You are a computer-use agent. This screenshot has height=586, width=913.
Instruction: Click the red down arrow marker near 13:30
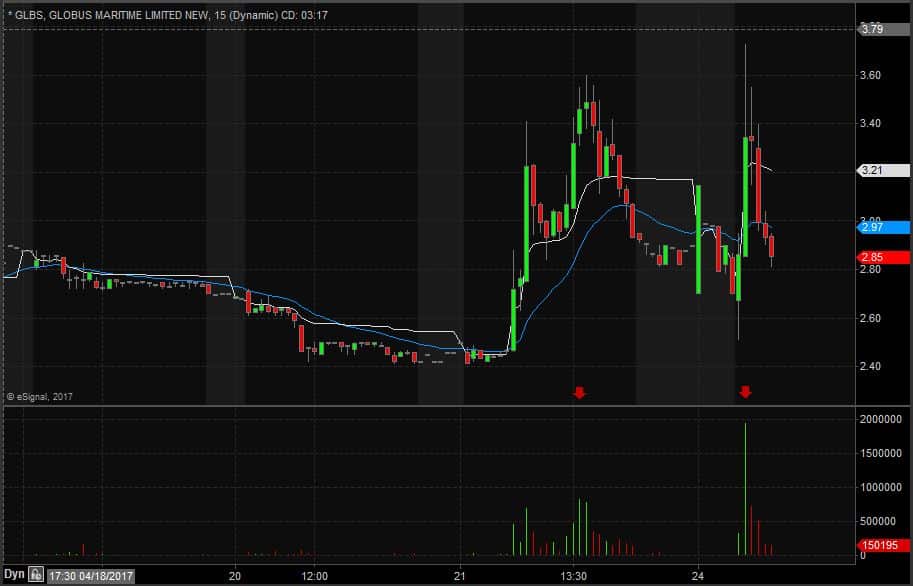pyautogui.click(x=579, y=392)
